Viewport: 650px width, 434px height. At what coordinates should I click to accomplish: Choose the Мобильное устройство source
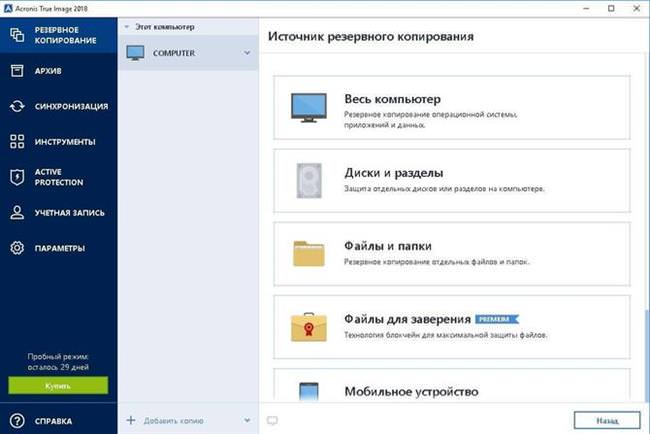coord(452,385)
